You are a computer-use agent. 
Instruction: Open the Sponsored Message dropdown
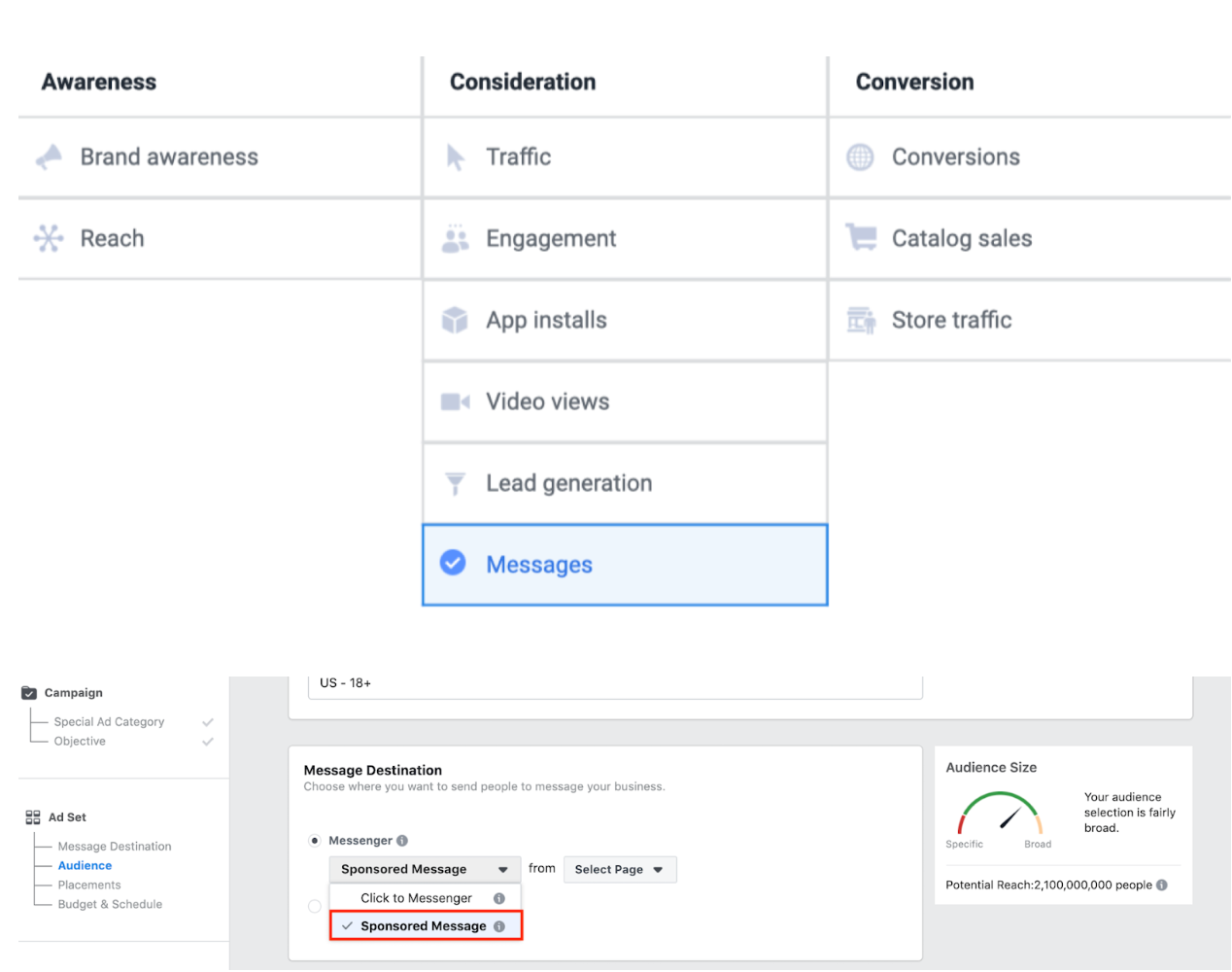point(425,869)
